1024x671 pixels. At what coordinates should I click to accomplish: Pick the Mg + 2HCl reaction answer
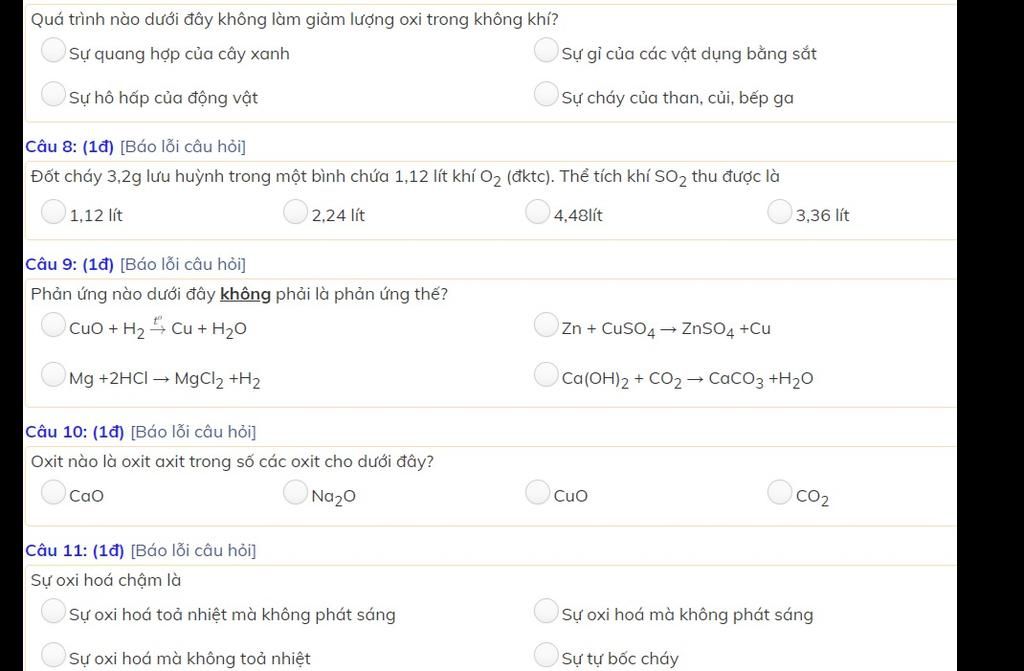pyautogui.click(x=54, y=376)
